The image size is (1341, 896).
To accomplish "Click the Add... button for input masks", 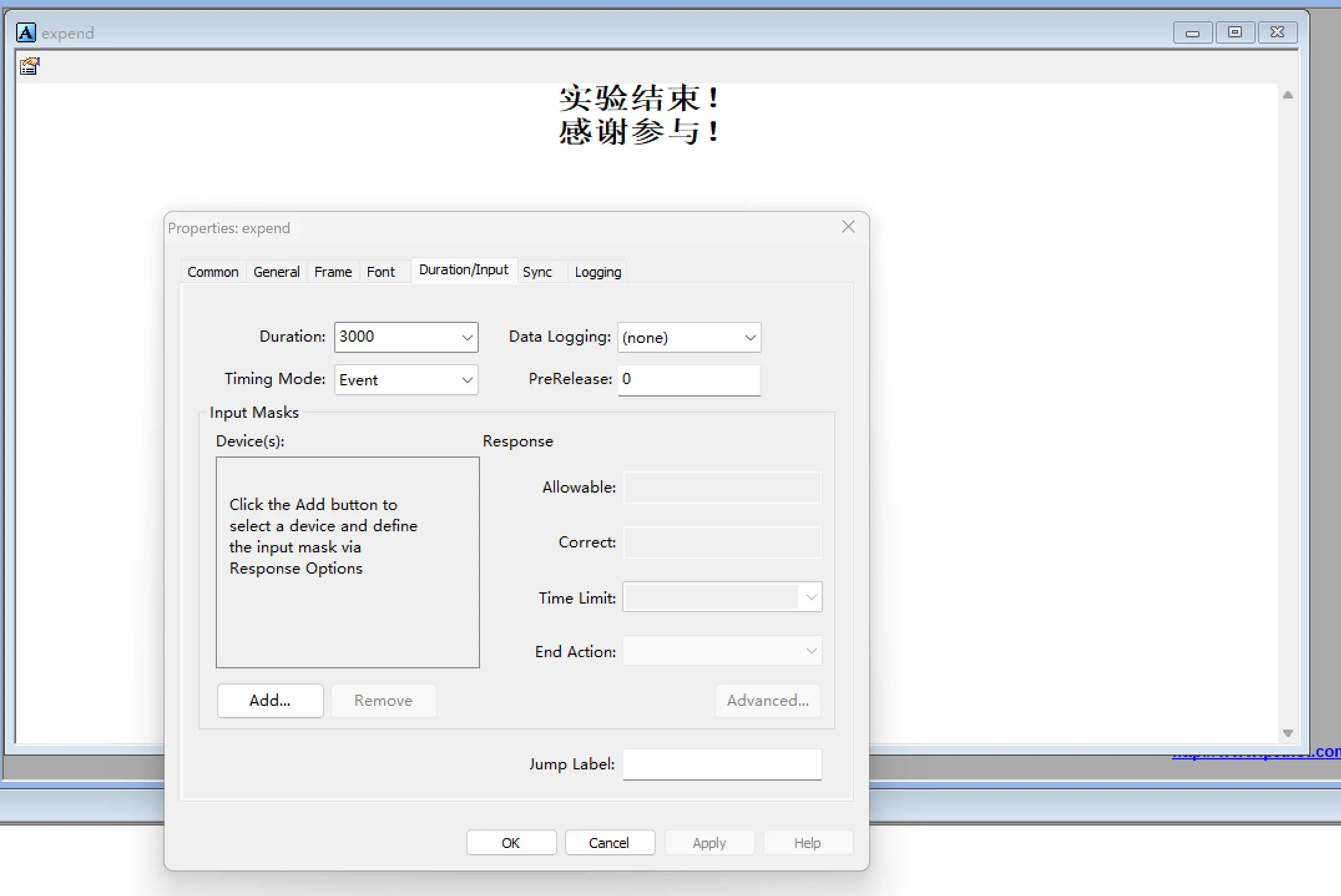I will pyautogui.click(x=271, y=701).
